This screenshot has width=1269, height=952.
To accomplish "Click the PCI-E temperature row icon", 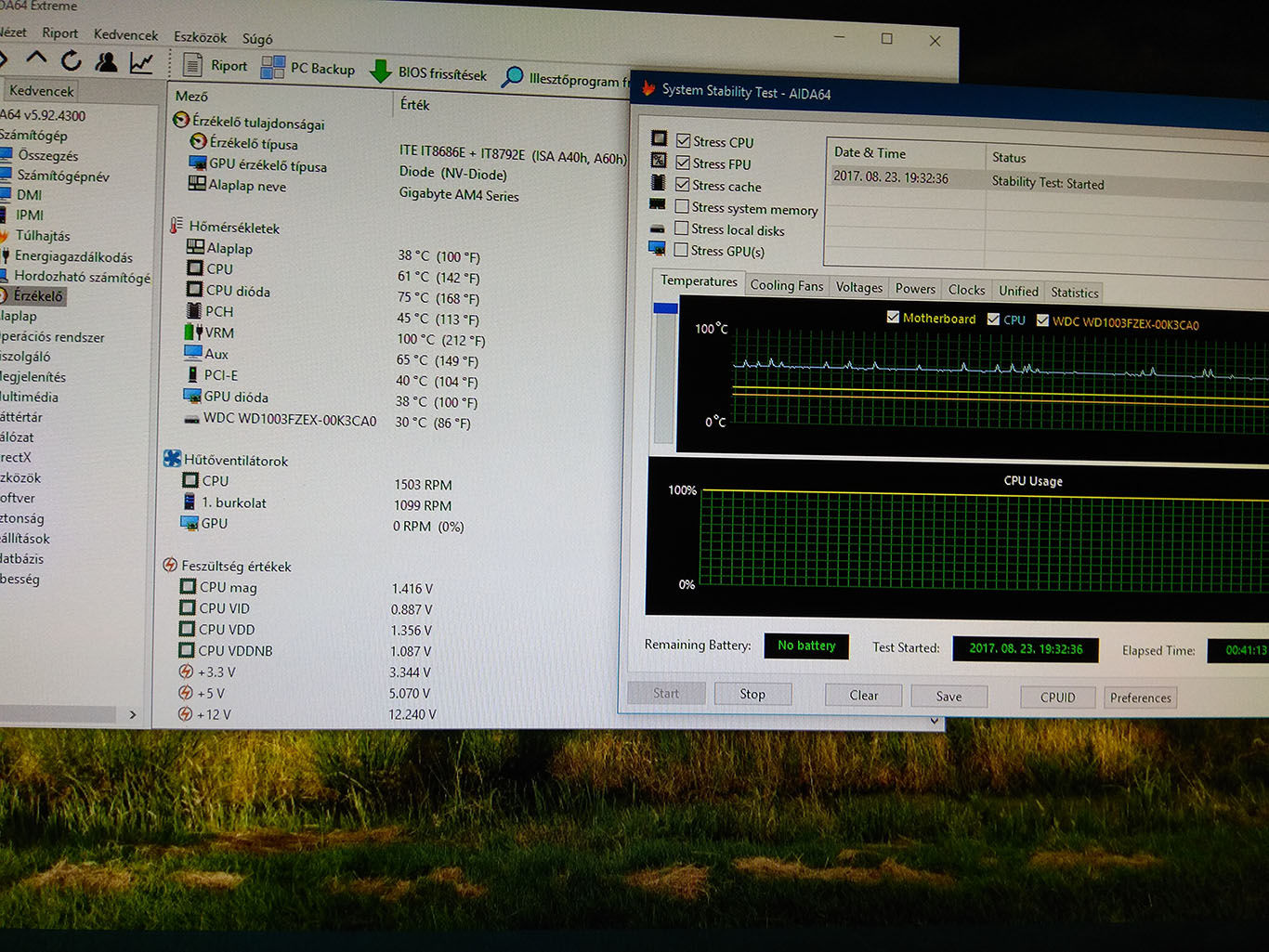I will coord(192,374).
